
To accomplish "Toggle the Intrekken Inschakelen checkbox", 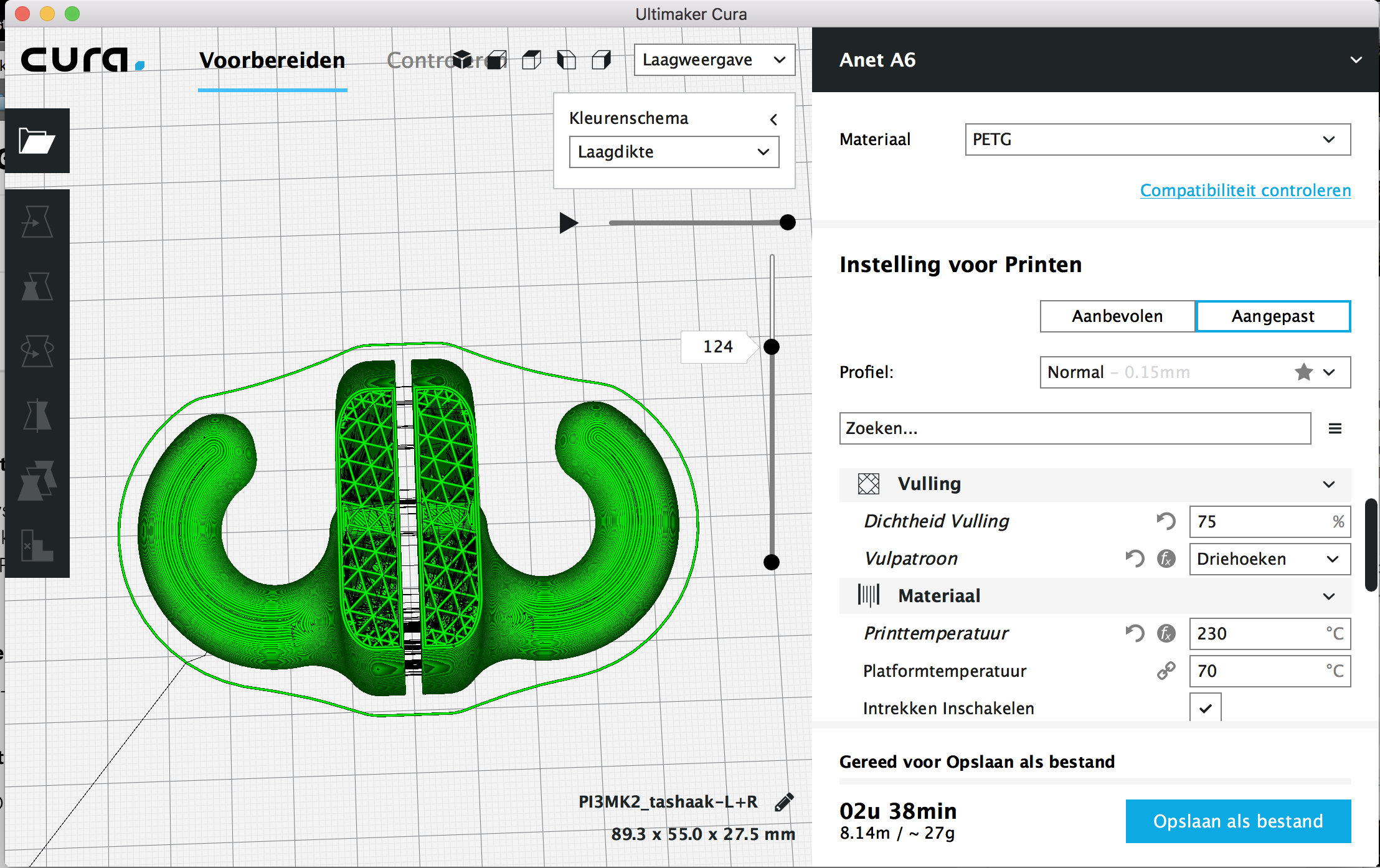I will pos(1206,708).
